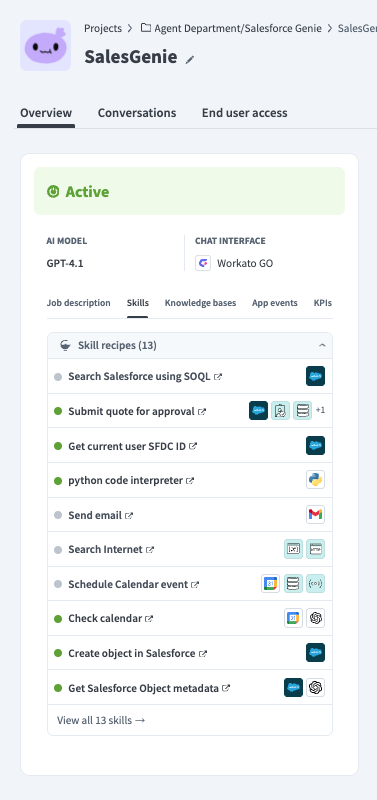Viewport: 377px width, 800px height.
Task: Switch to the Overview tab
Action: (46, 113)
